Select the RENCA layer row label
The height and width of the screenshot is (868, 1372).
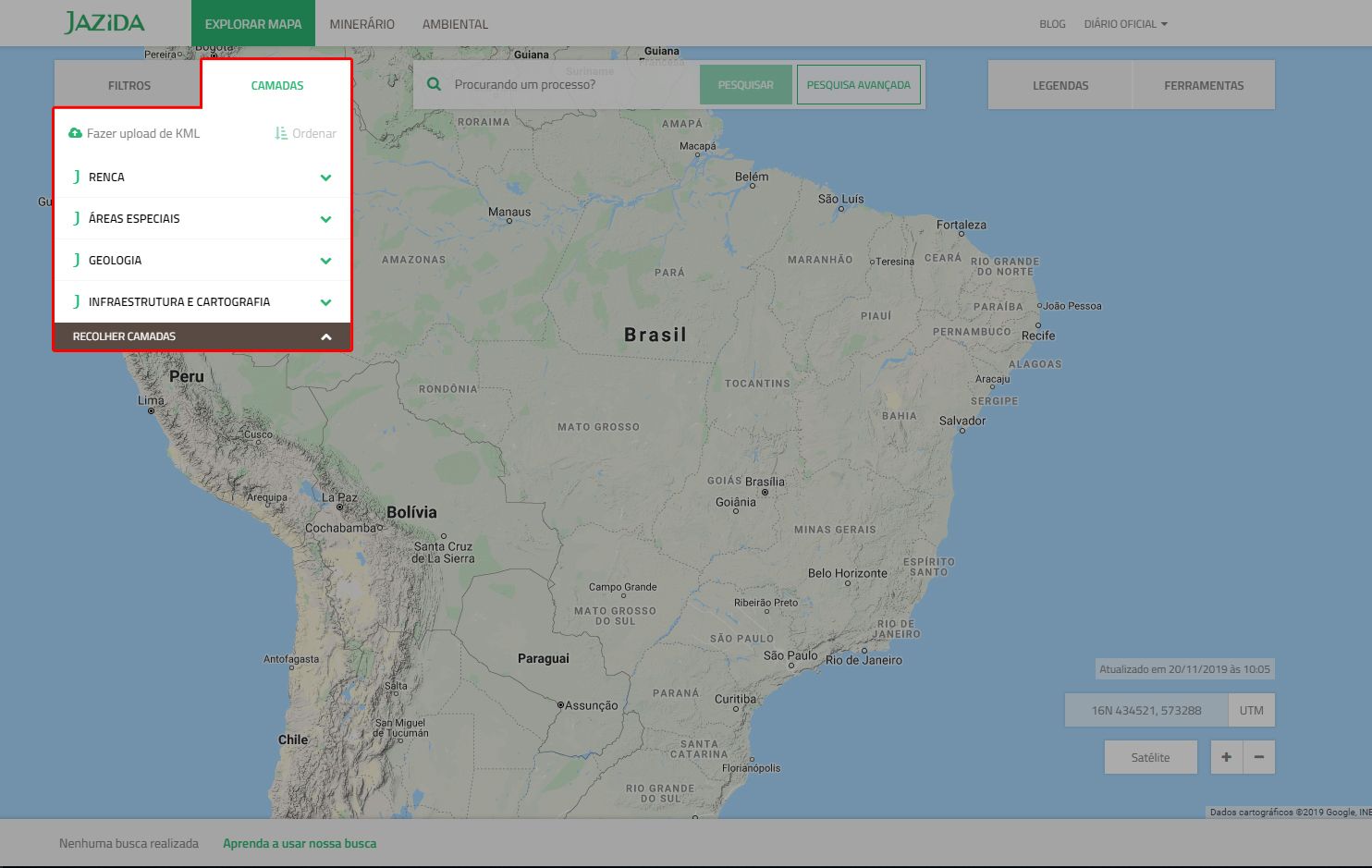pyautogui.click(x=106, y=177)
